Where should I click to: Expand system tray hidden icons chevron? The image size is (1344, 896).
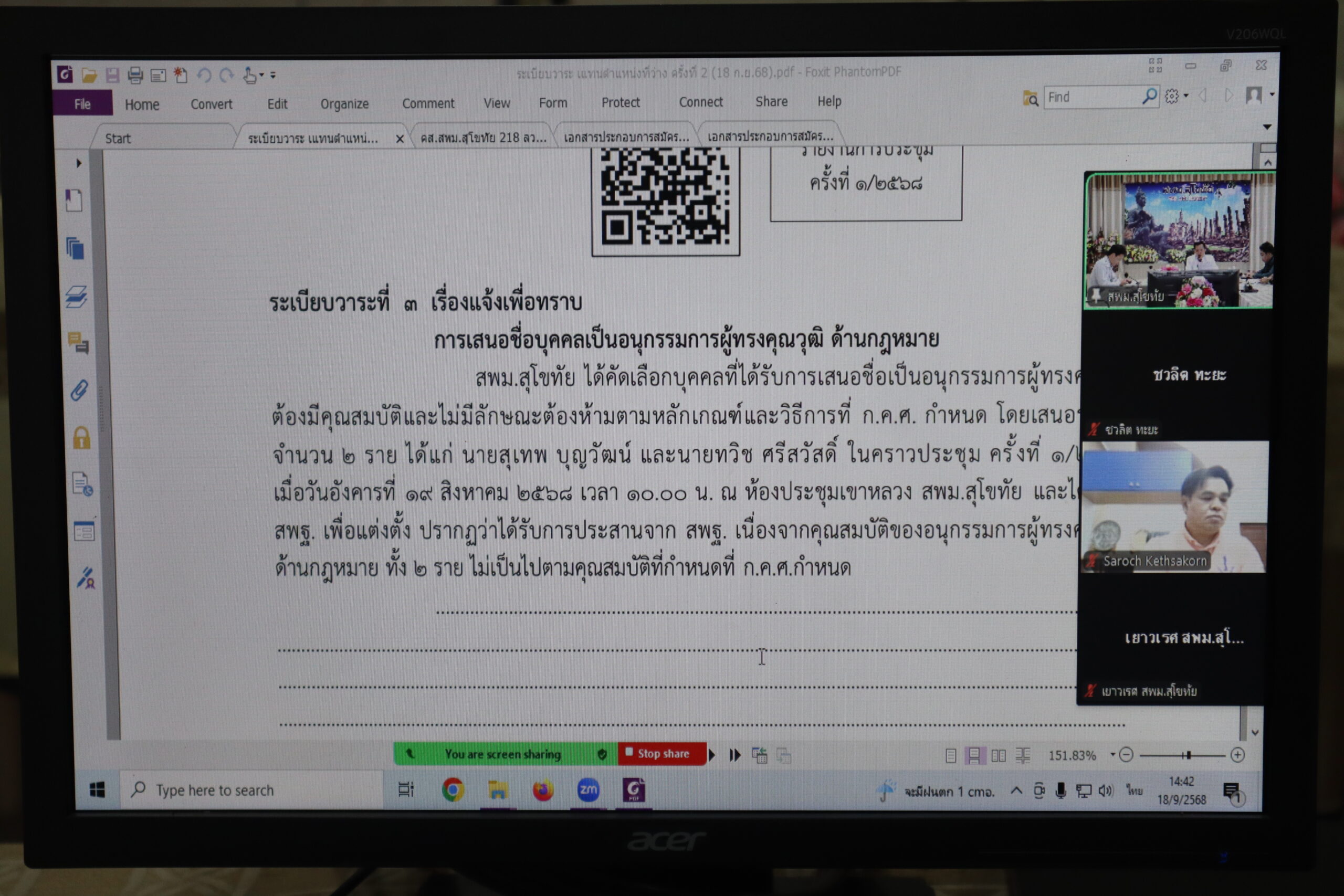pyautogui.click(x=1016, y=791)
